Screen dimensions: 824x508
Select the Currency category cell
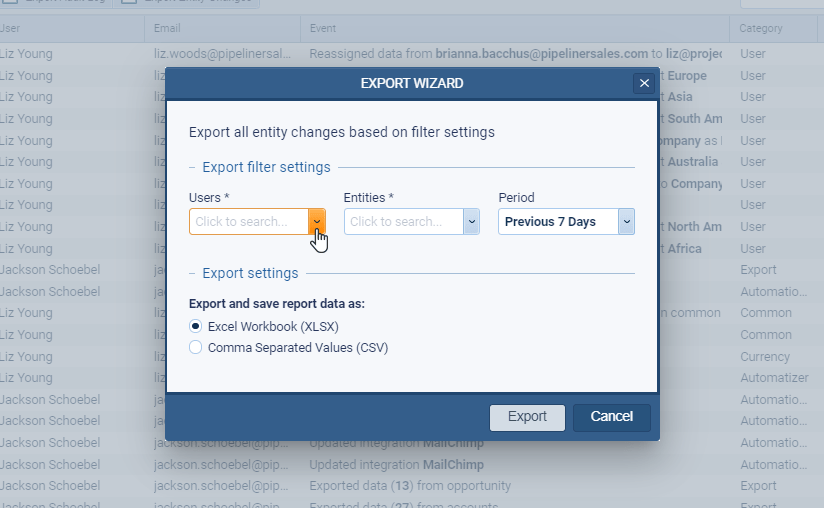[765, 357]
